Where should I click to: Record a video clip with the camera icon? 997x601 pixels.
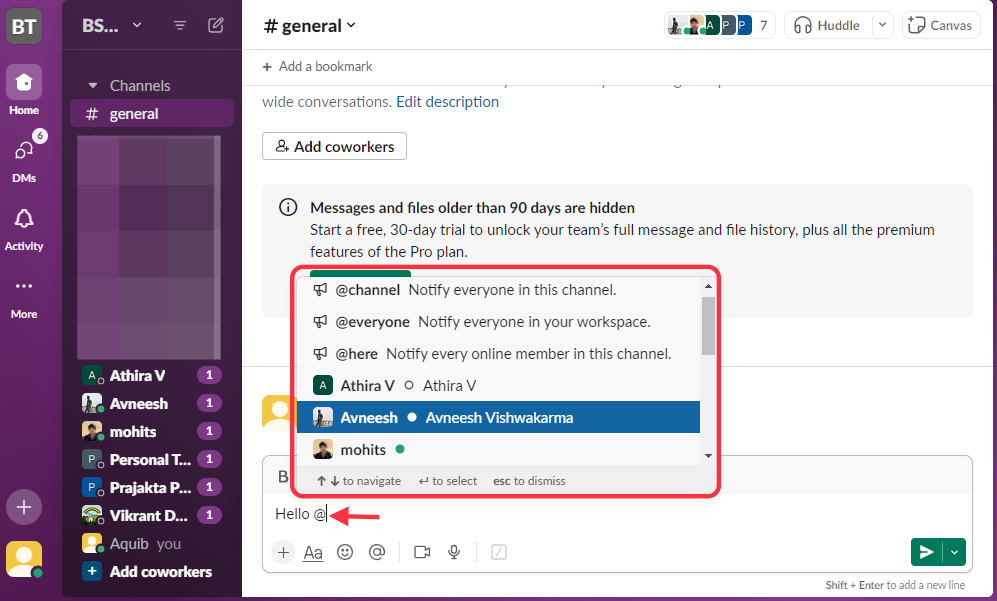pos(421,551)
